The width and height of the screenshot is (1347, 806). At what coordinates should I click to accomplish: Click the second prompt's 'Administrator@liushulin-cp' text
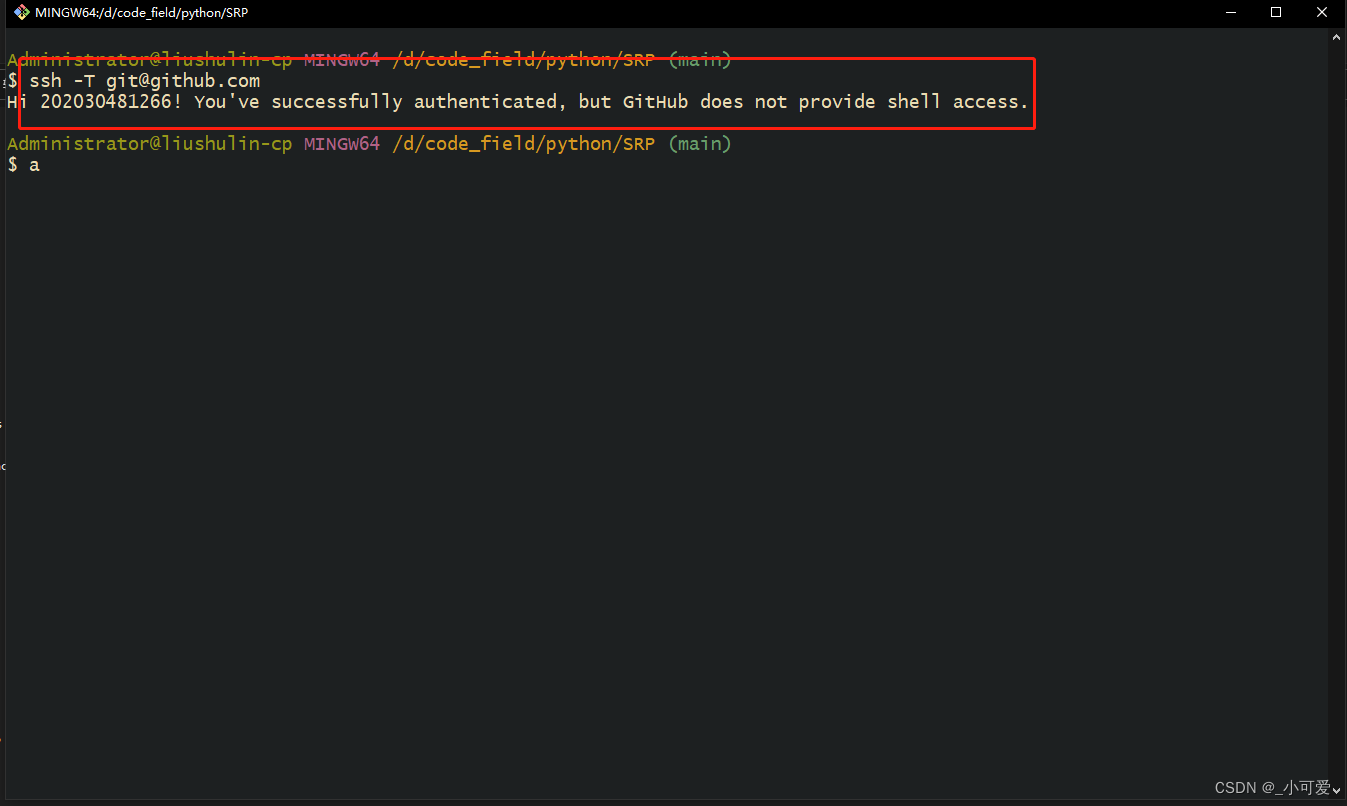coord(149,144)
